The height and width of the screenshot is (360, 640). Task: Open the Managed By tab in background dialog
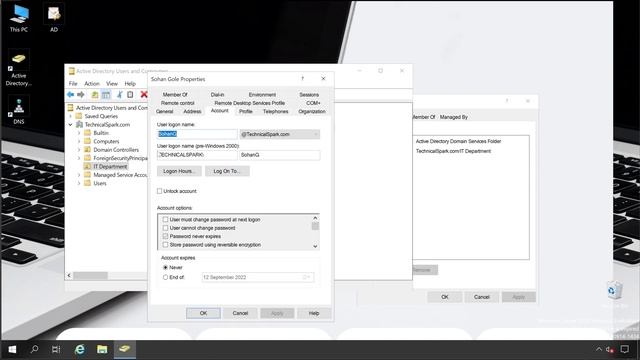[453, 117]
